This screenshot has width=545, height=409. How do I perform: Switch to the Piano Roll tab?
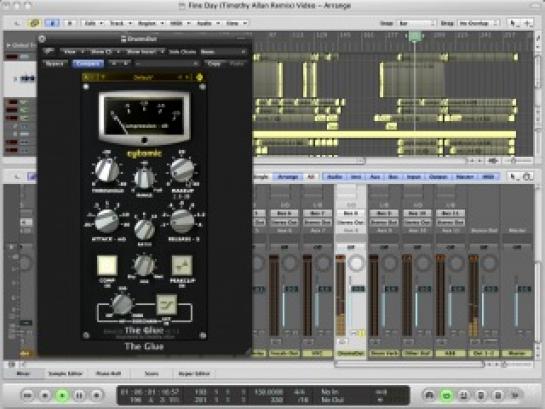pos(108,374)
